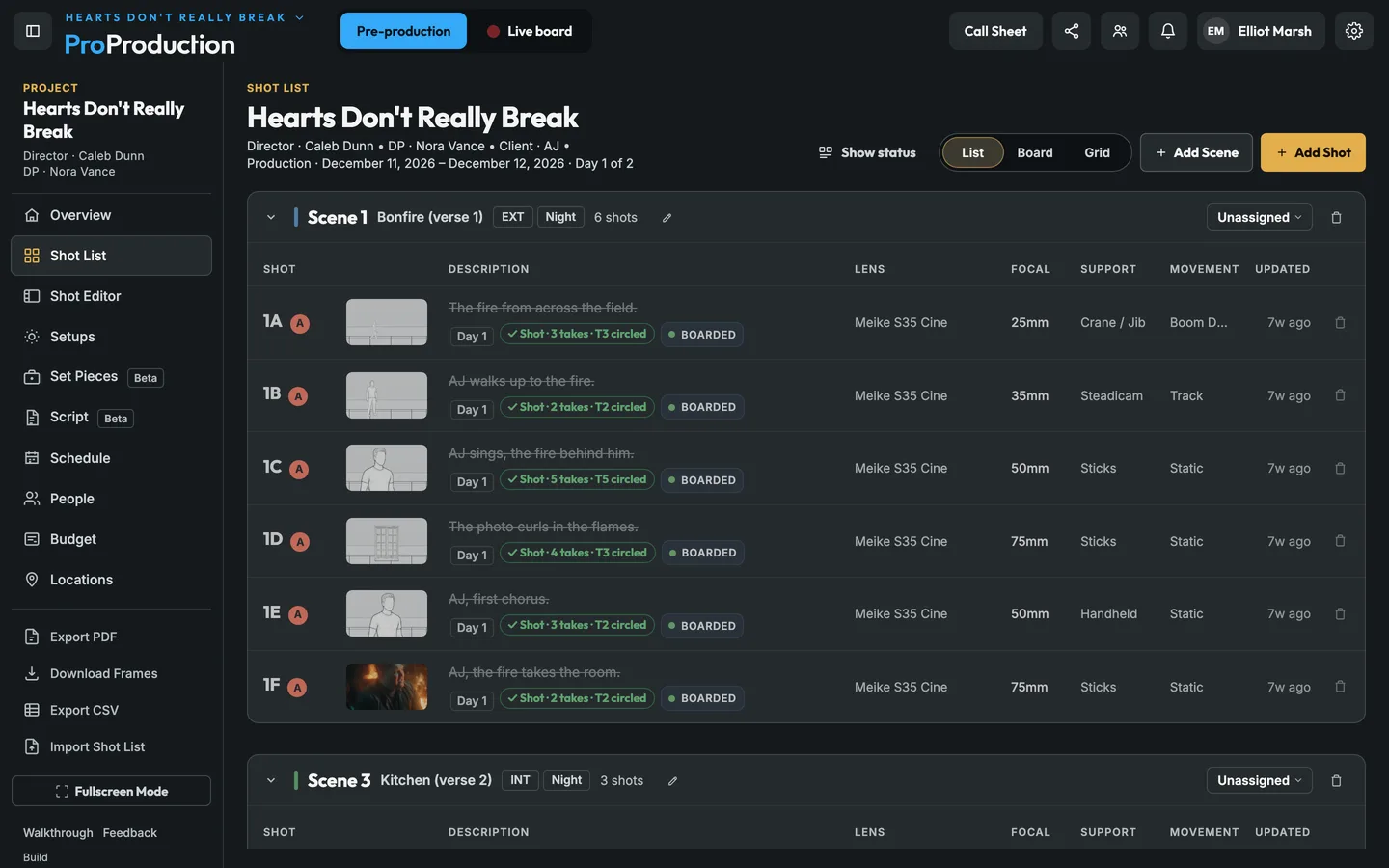Screen dimensions: 1389x868
Task: Open the shot 1F fire thumbnail
Action: tap(387, 687)
